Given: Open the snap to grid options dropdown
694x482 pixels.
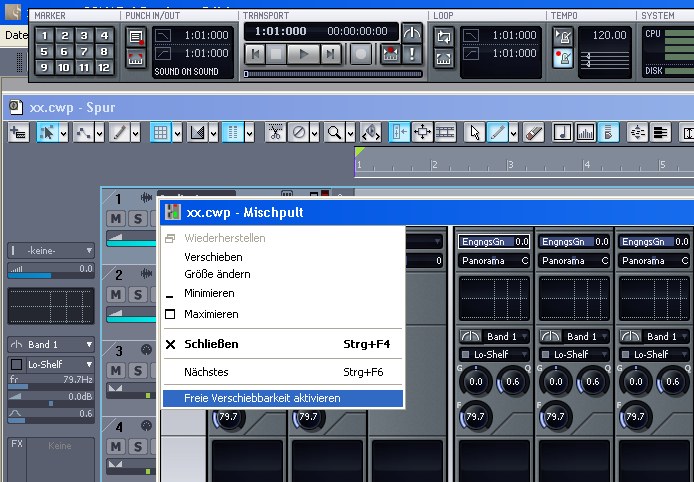Looking at the screenshot, I should click(x=177, y=132).
